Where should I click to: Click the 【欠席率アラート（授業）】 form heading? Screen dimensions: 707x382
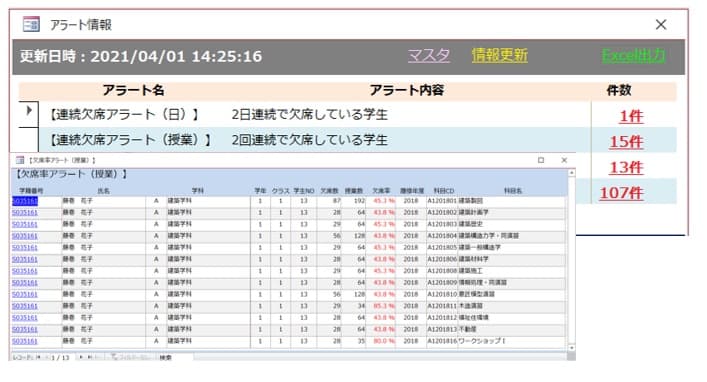pyautogui.click(x=72, y=174)
